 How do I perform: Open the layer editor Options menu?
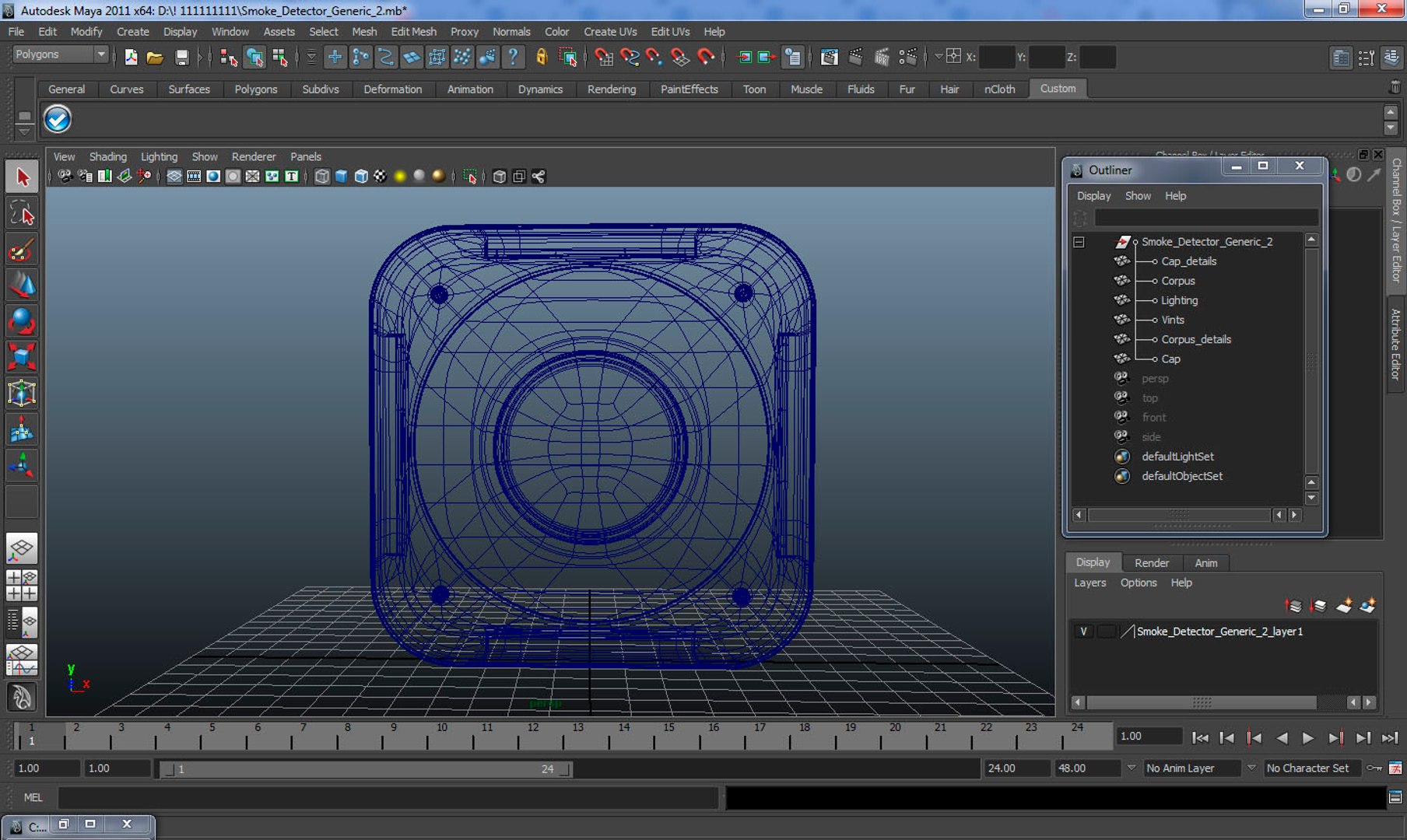pyautogui.click(x=1138, y=583)
